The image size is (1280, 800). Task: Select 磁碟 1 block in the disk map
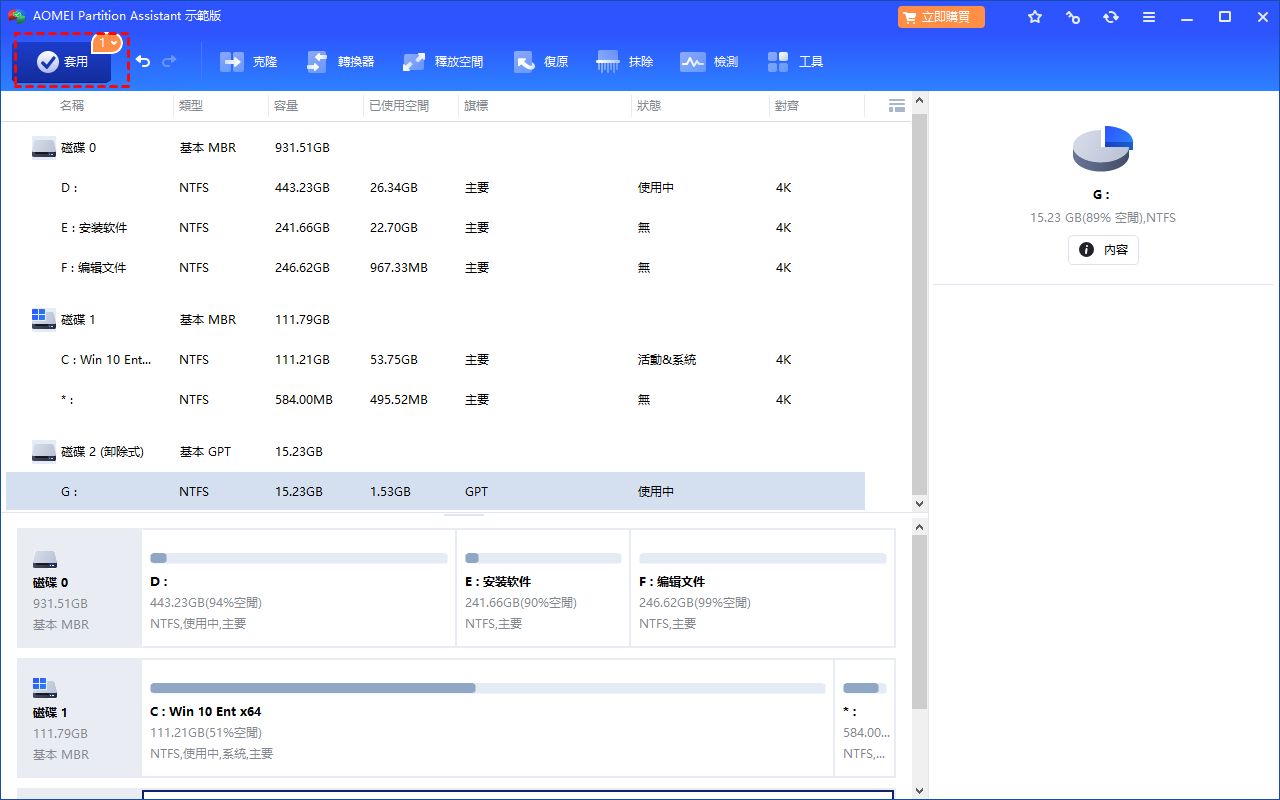pyautogui.click(x=80, y=717)
